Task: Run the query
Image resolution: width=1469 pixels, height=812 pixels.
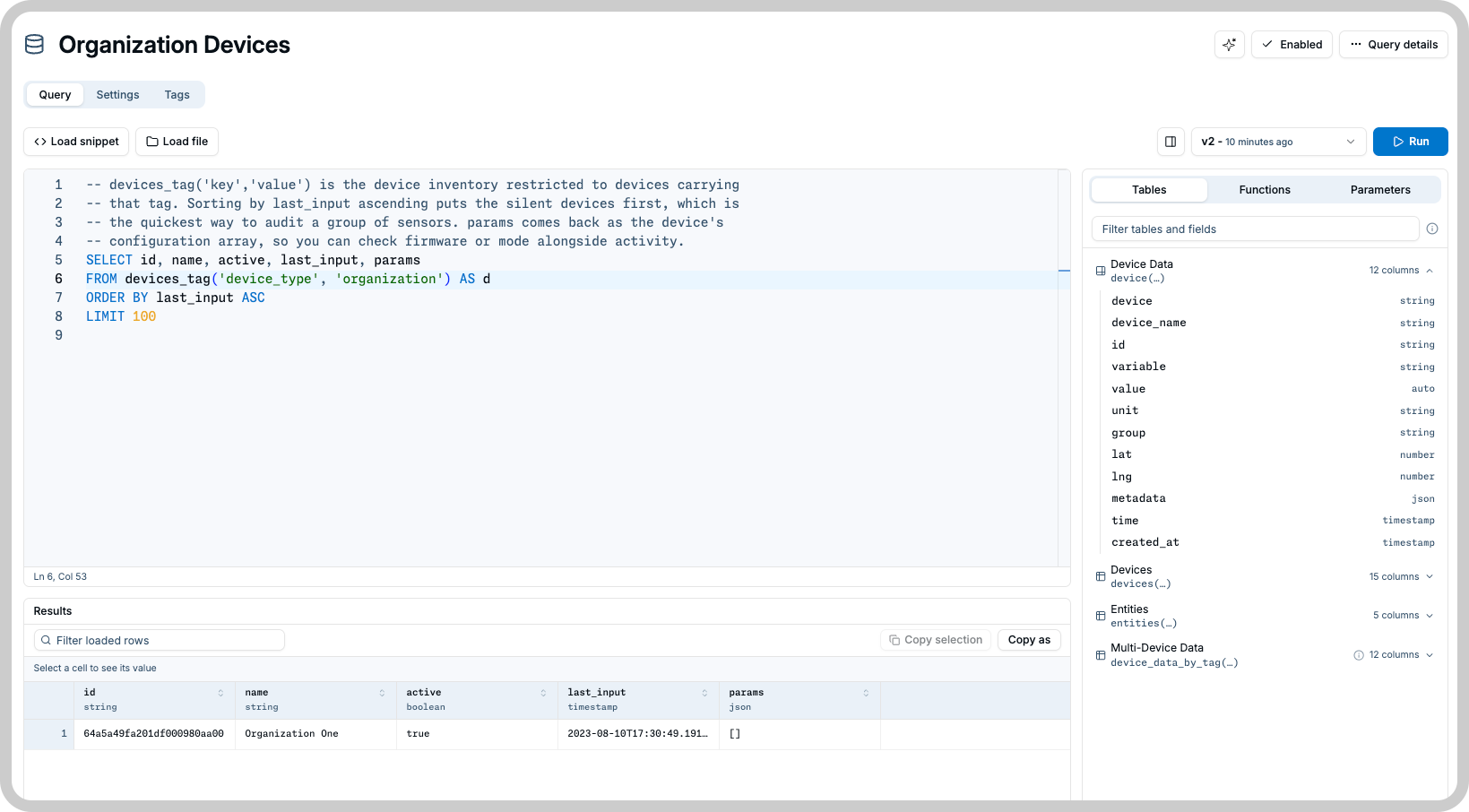Action: click(1411, 142)
